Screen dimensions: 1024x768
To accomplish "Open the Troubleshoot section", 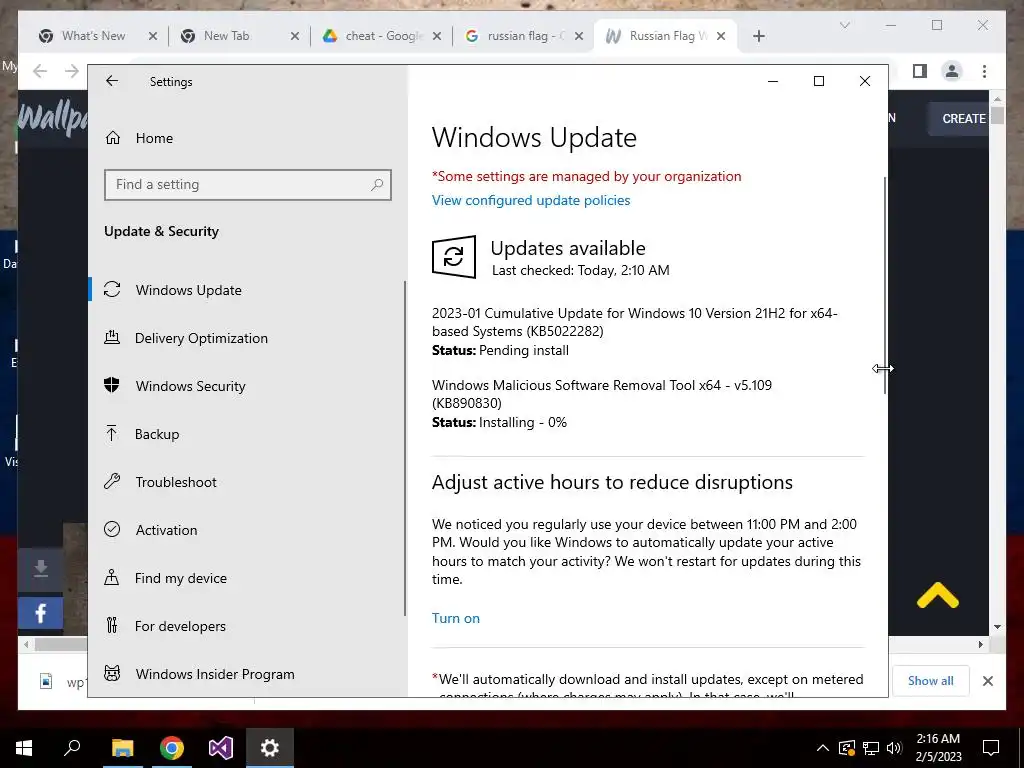I will (x=247, y=482).
